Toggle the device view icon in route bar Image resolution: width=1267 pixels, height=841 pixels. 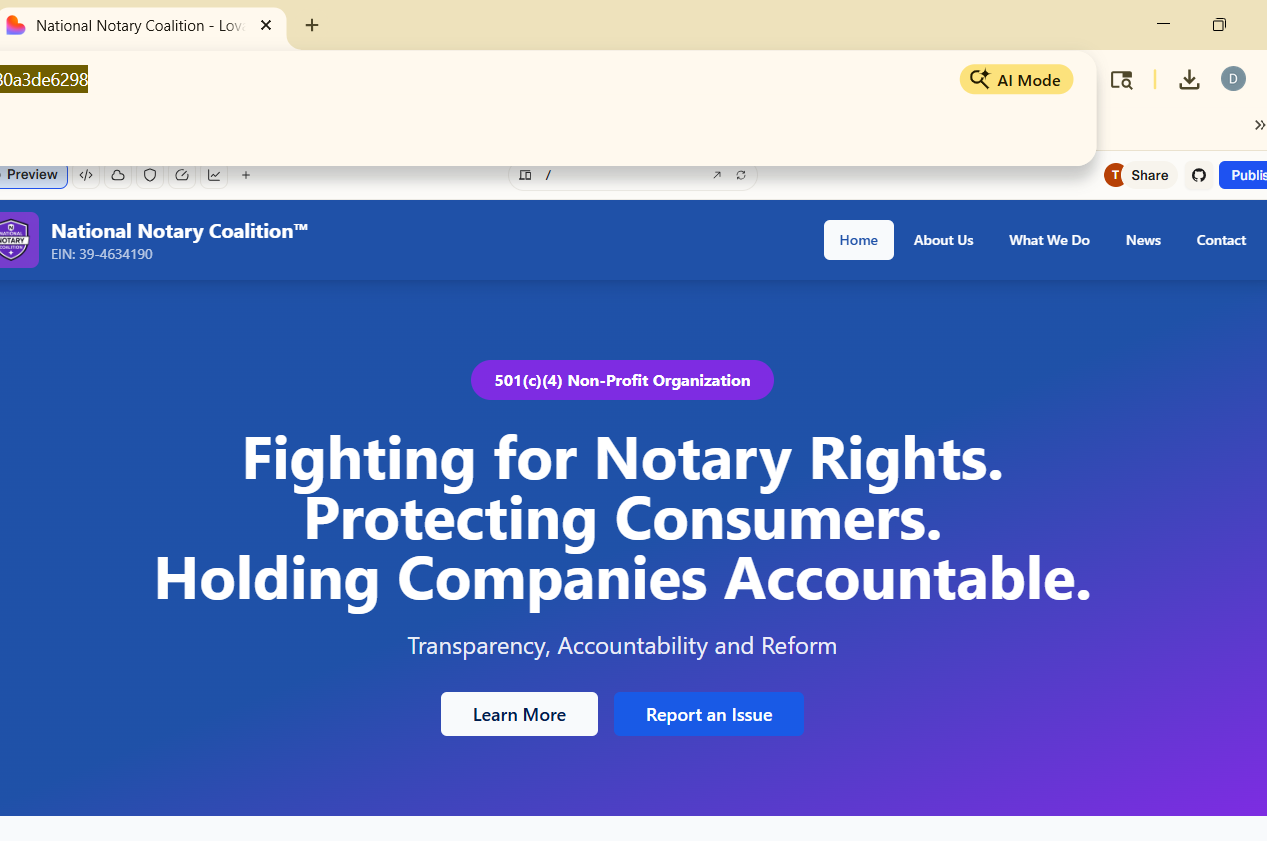pyautogui.click(x=526, y=175)
